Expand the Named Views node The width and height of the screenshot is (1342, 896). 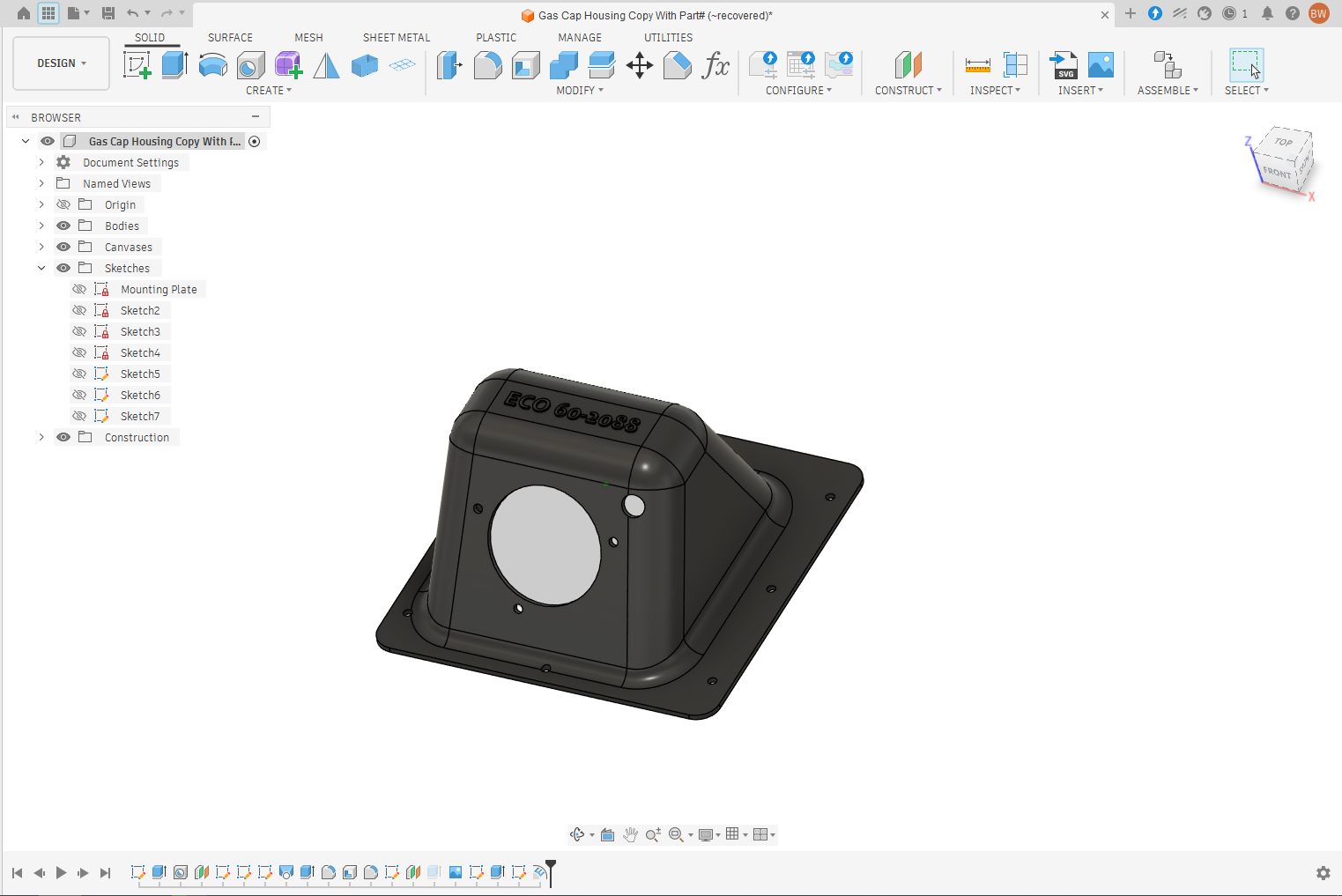(41, 183)
